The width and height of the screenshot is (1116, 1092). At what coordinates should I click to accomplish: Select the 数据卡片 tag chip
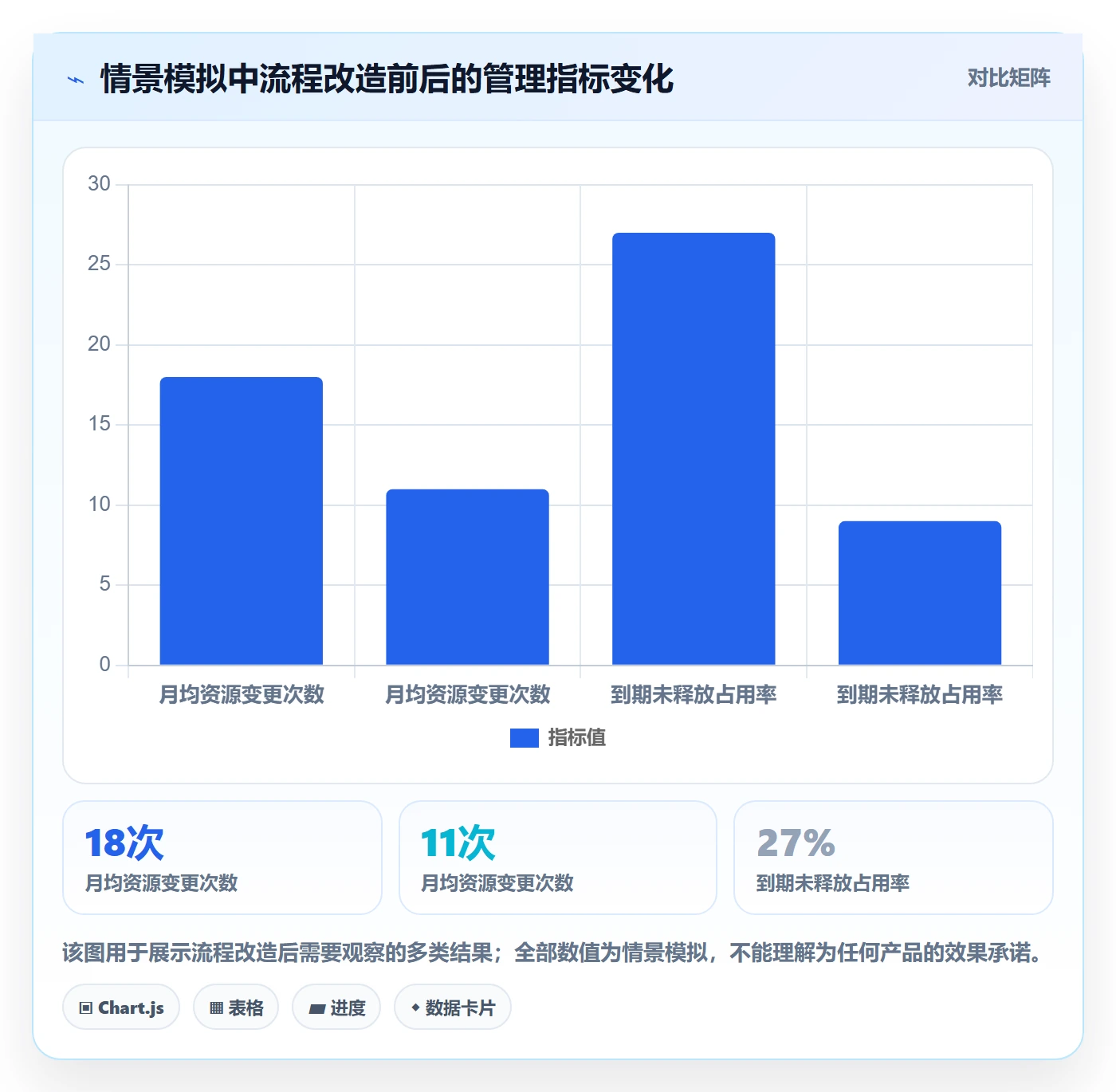coord(453,1008)
